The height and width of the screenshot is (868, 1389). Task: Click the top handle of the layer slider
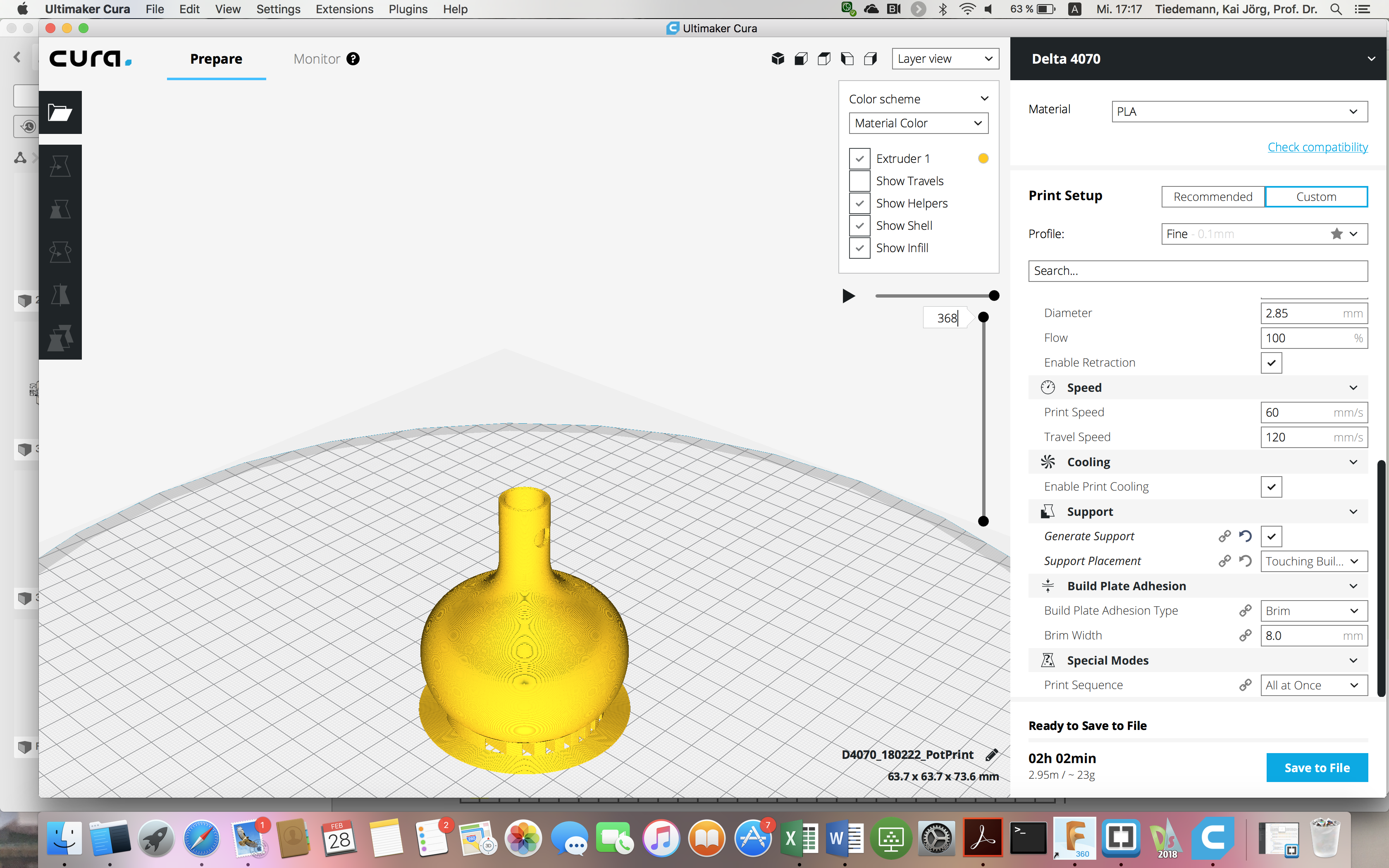pos(983,317)
